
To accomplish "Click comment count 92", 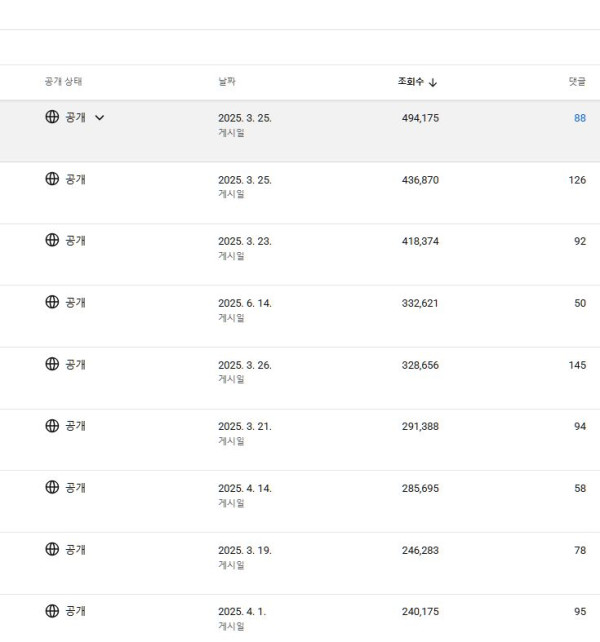I will [x=580, y=242].
